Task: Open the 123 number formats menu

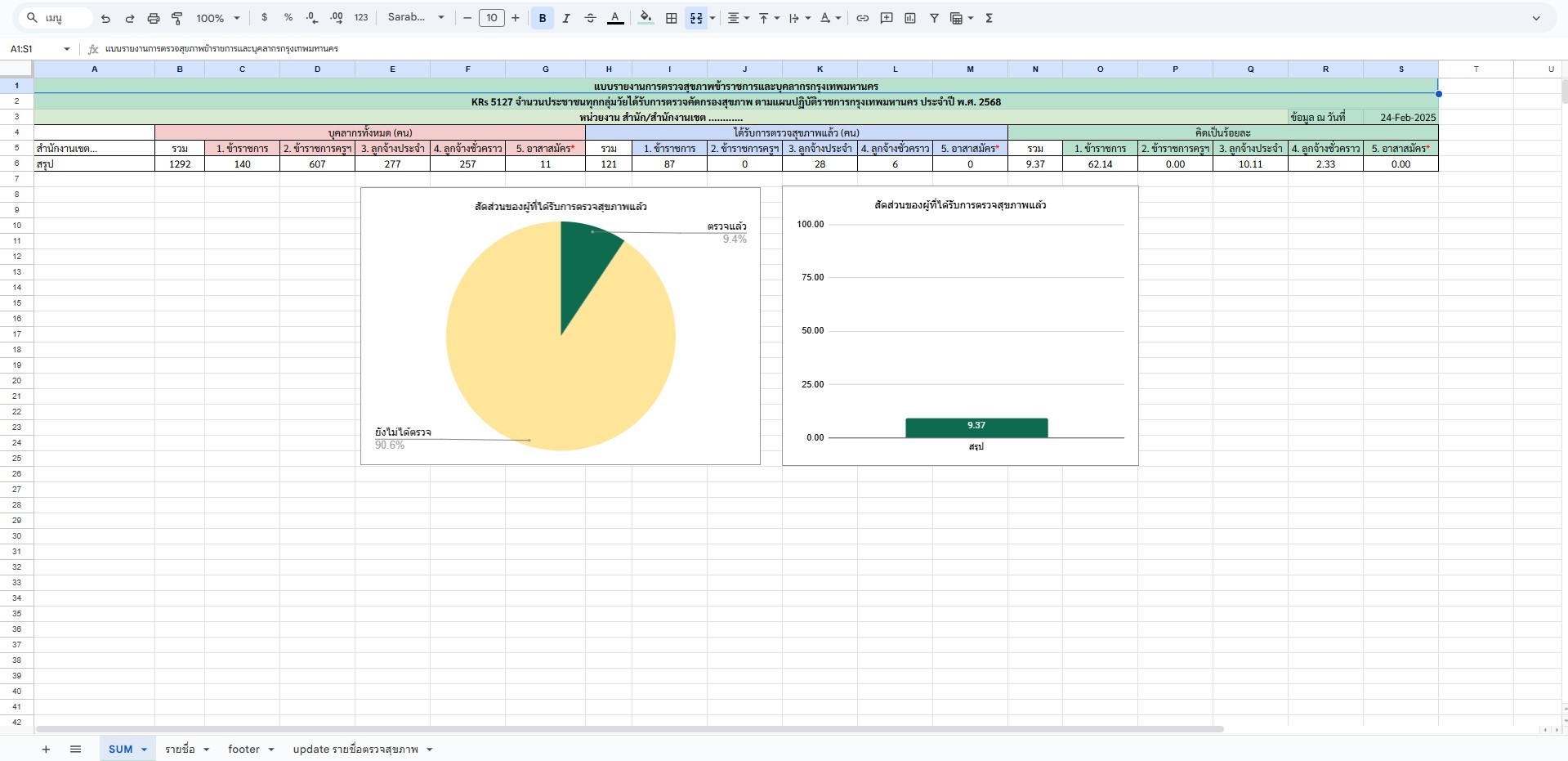Action: pos(361,18)
